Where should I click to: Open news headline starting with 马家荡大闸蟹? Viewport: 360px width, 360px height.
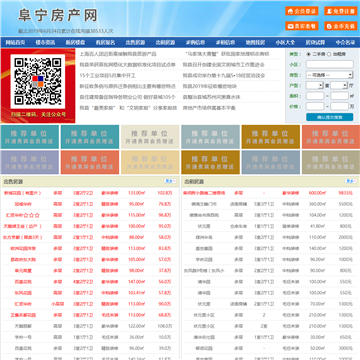click(227, 54)
